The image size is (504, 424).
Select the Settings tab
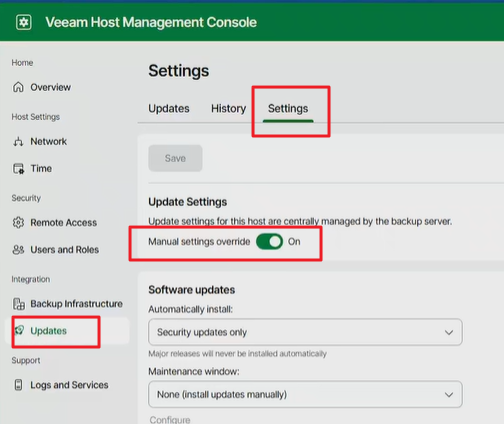(x=288, y=109)
